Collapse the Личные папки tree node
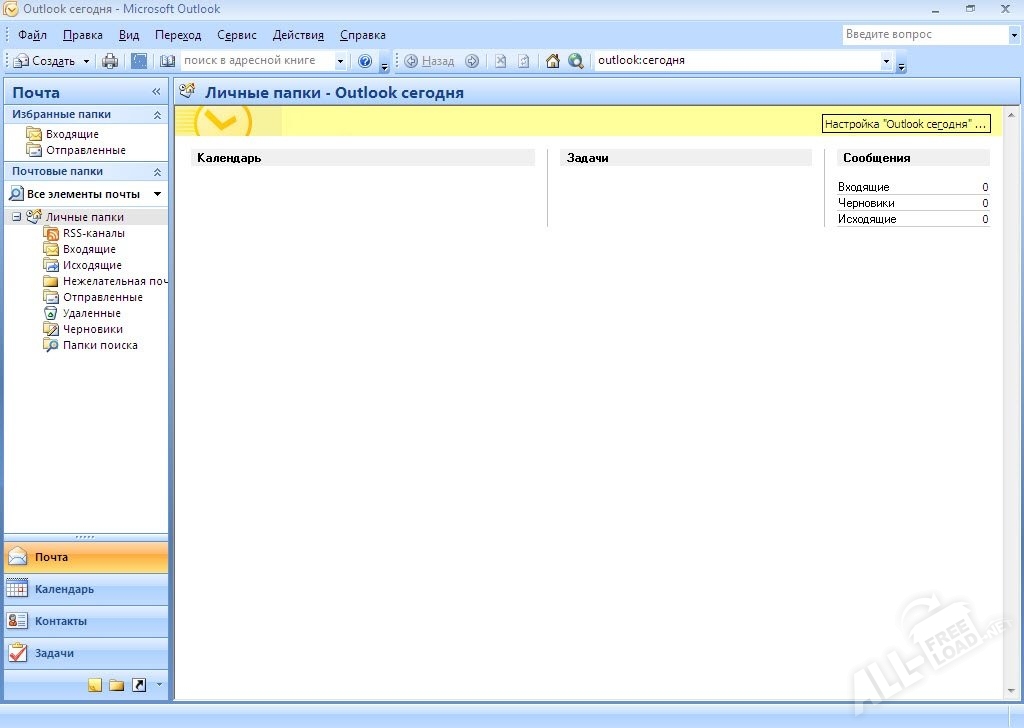Image resolution: width=1024 pixels, height=728 pixels. pyautogui.click(x=16, y=216)
